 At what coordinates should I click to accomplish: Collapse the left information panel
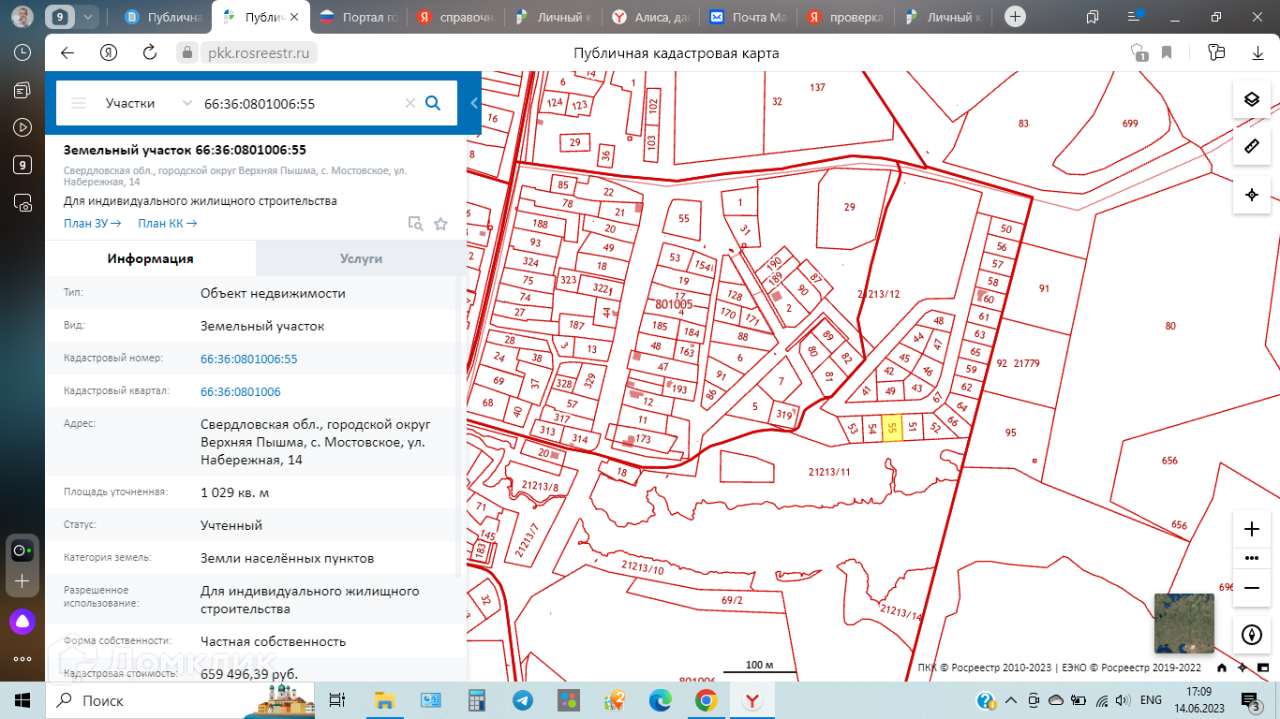coord(474,103)
